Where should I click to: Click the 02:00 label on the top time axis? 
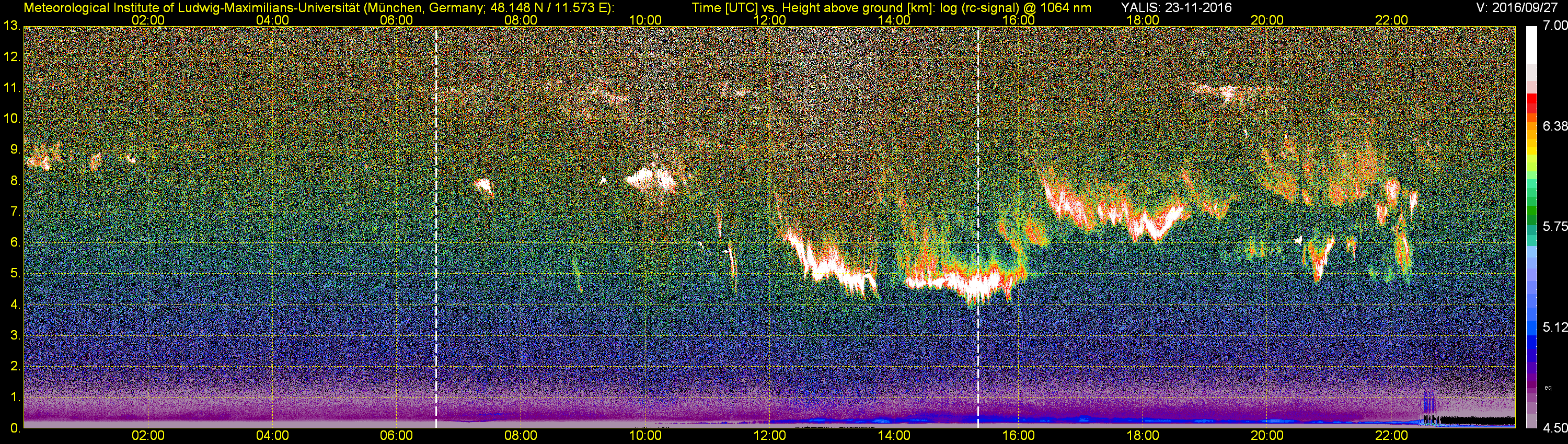tap(148, 20)
